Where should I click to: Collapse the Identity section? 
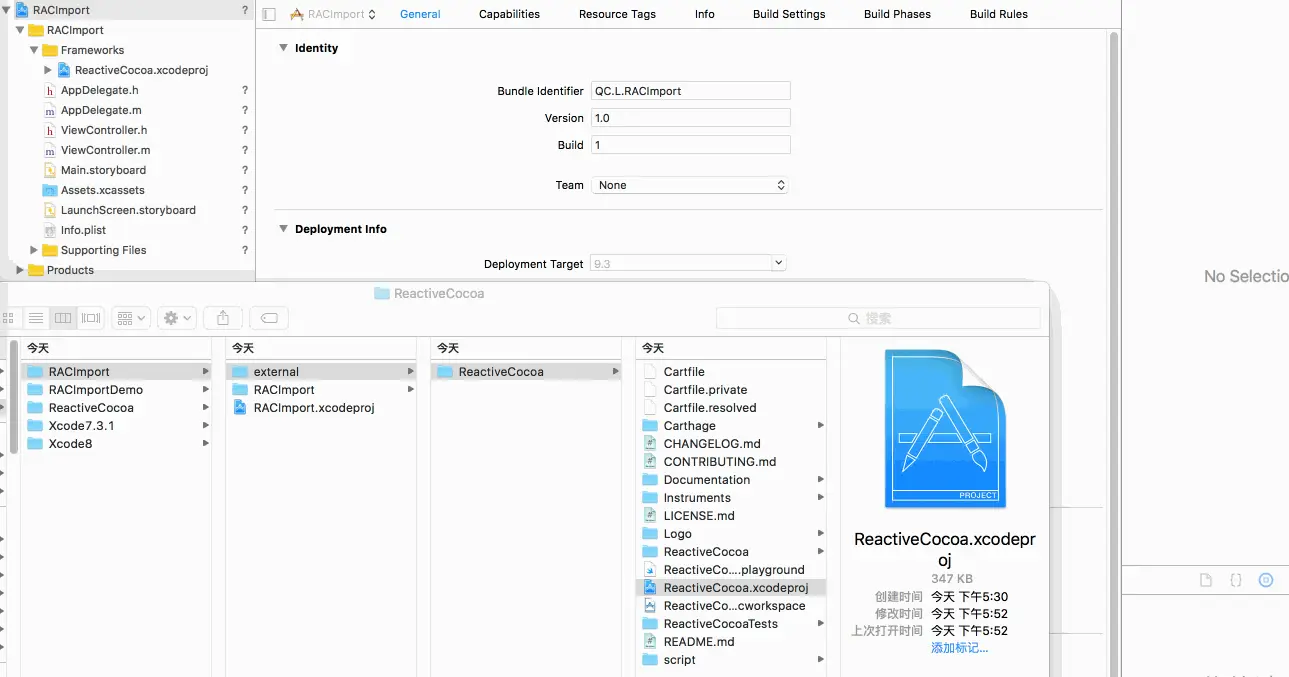(284, 48)
